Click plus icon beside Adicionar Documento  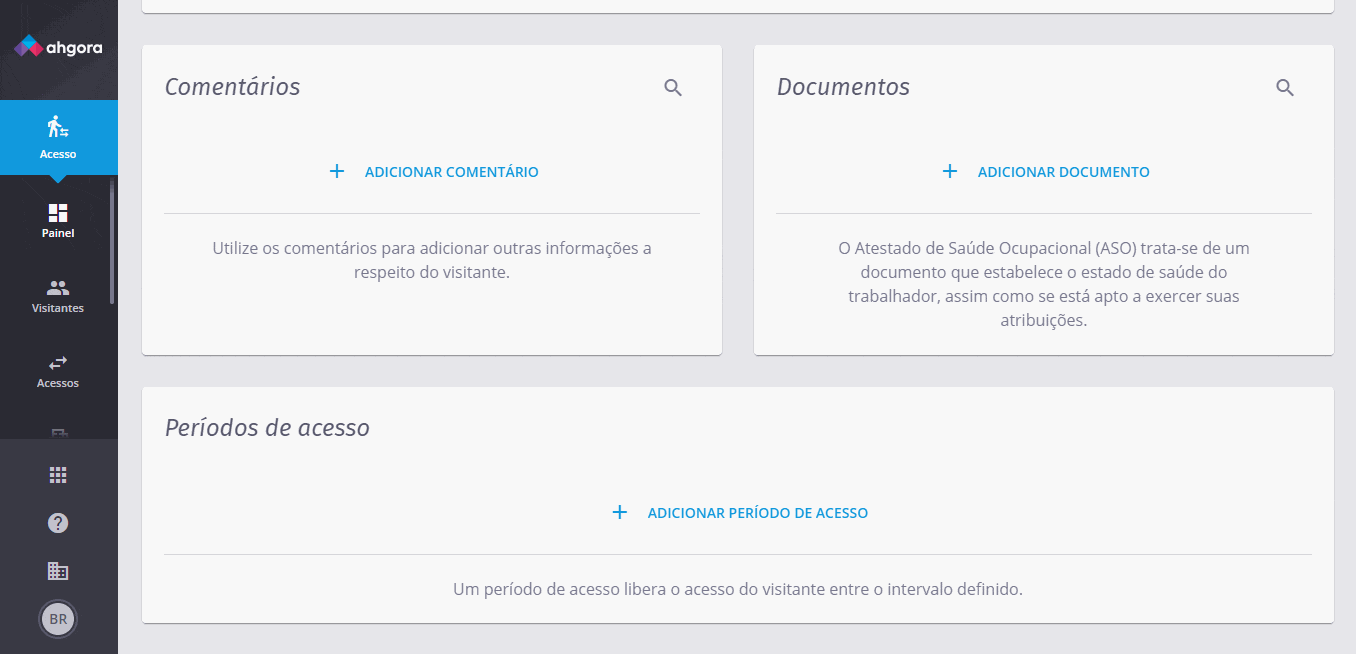(x=950, y=171)
